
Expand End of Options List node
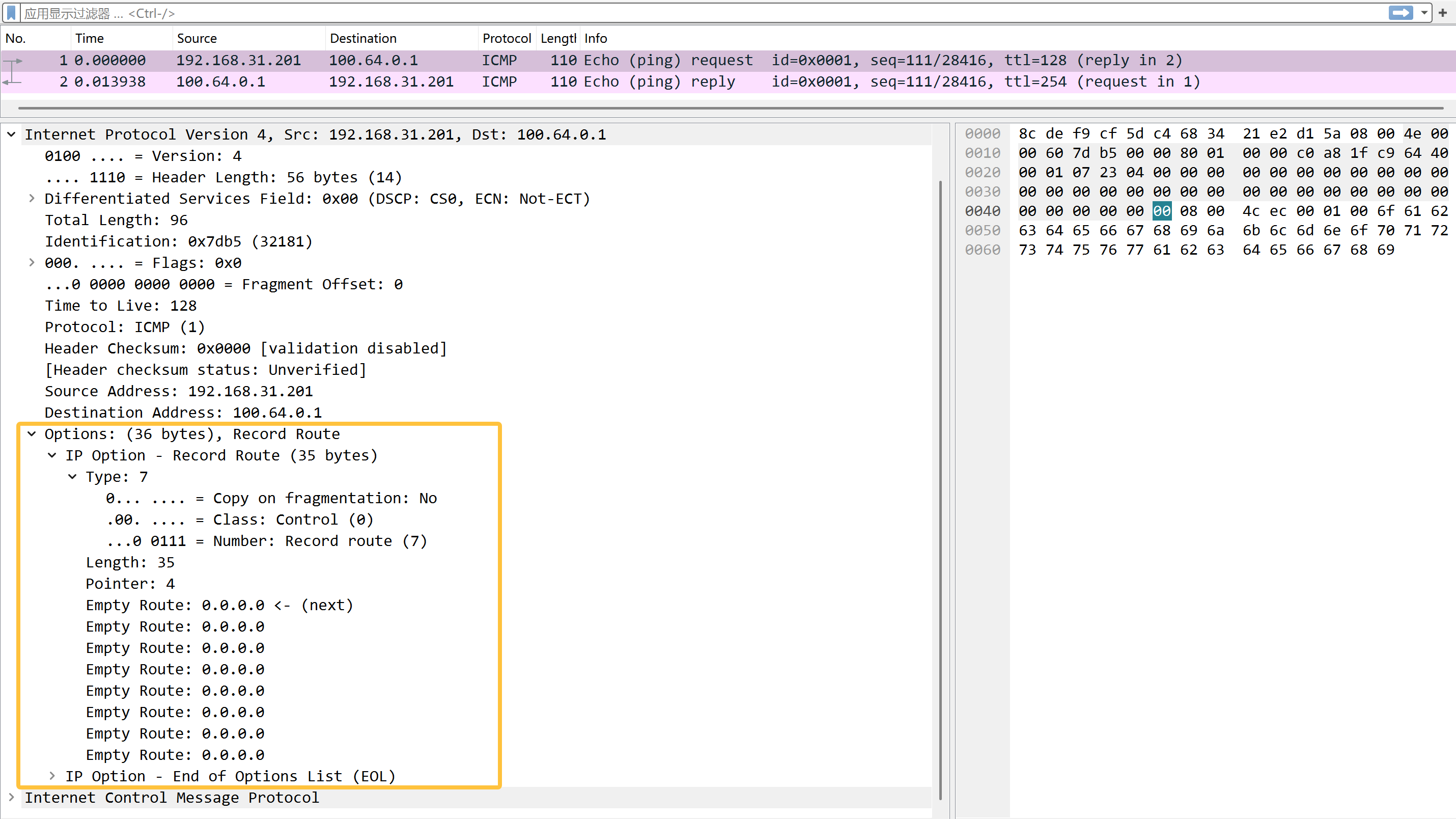coord(52,776)
